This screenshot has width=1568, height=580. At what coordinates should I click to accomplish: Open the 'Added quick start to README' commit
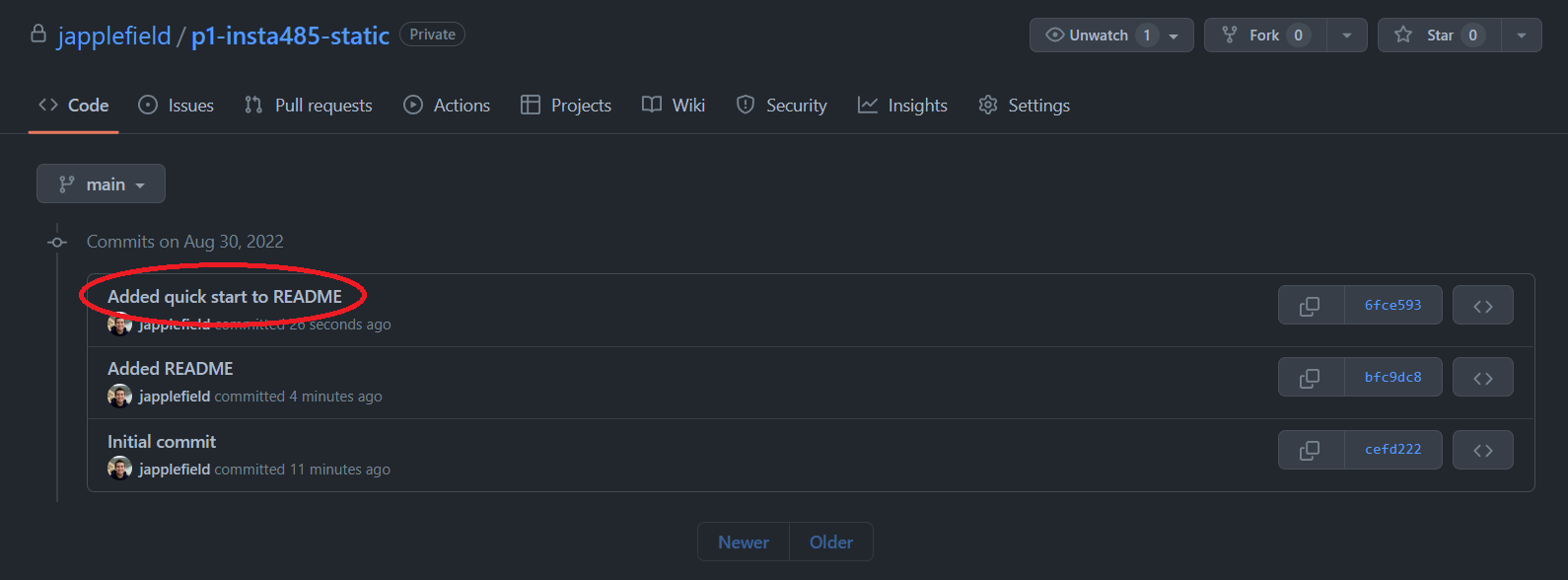click(x=225, y=297)
